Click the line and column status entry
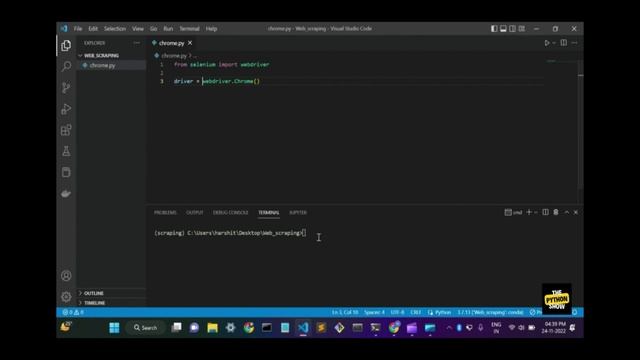The image size is (640, 360). pos(345,312)
